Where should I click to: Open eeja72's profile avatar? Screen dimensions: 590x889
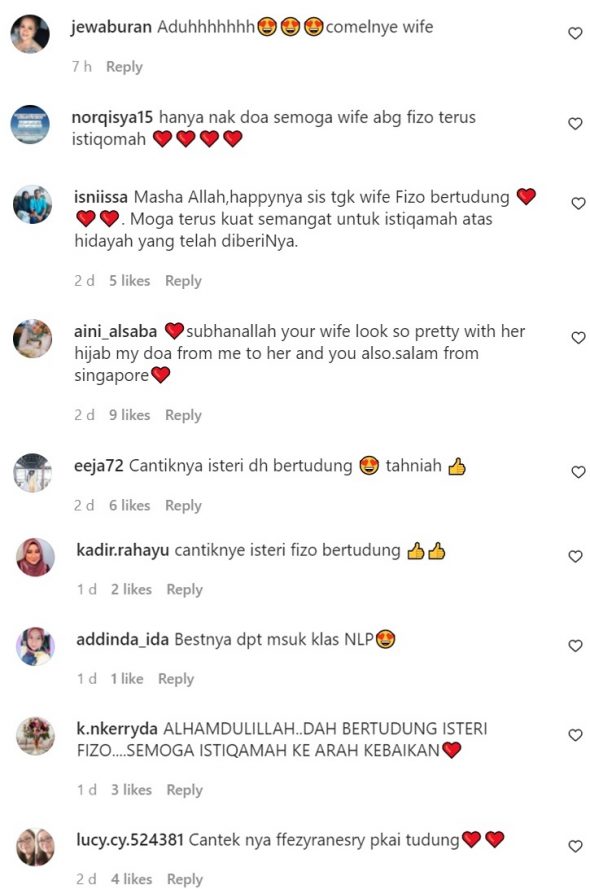(x=32, y=472)
